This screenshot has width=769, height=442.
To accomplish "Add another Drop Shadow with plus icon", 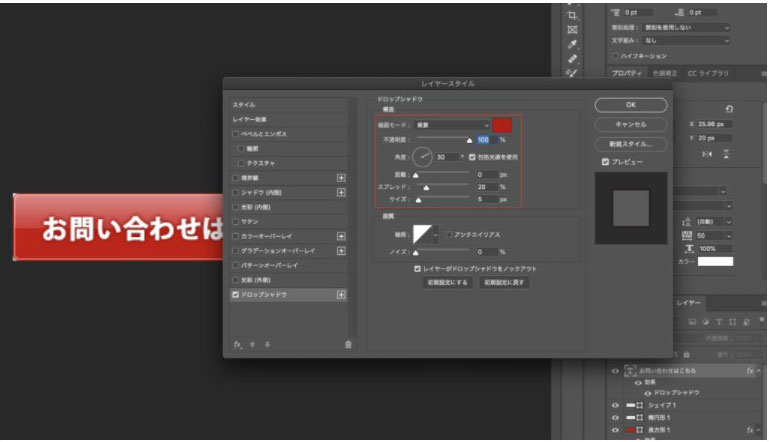I will [341, 295].
